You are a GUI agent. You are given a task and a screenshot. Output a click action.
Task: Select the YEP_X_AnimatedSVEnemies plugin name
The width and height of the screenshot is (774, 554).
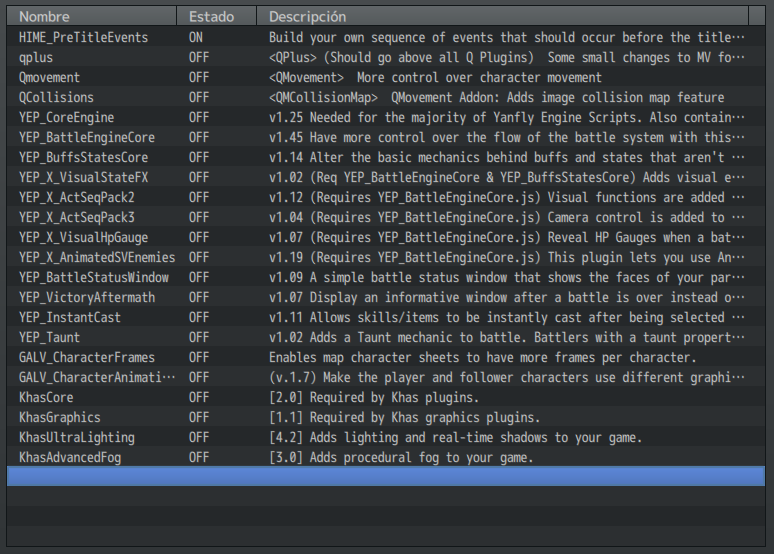coord(97,257)
